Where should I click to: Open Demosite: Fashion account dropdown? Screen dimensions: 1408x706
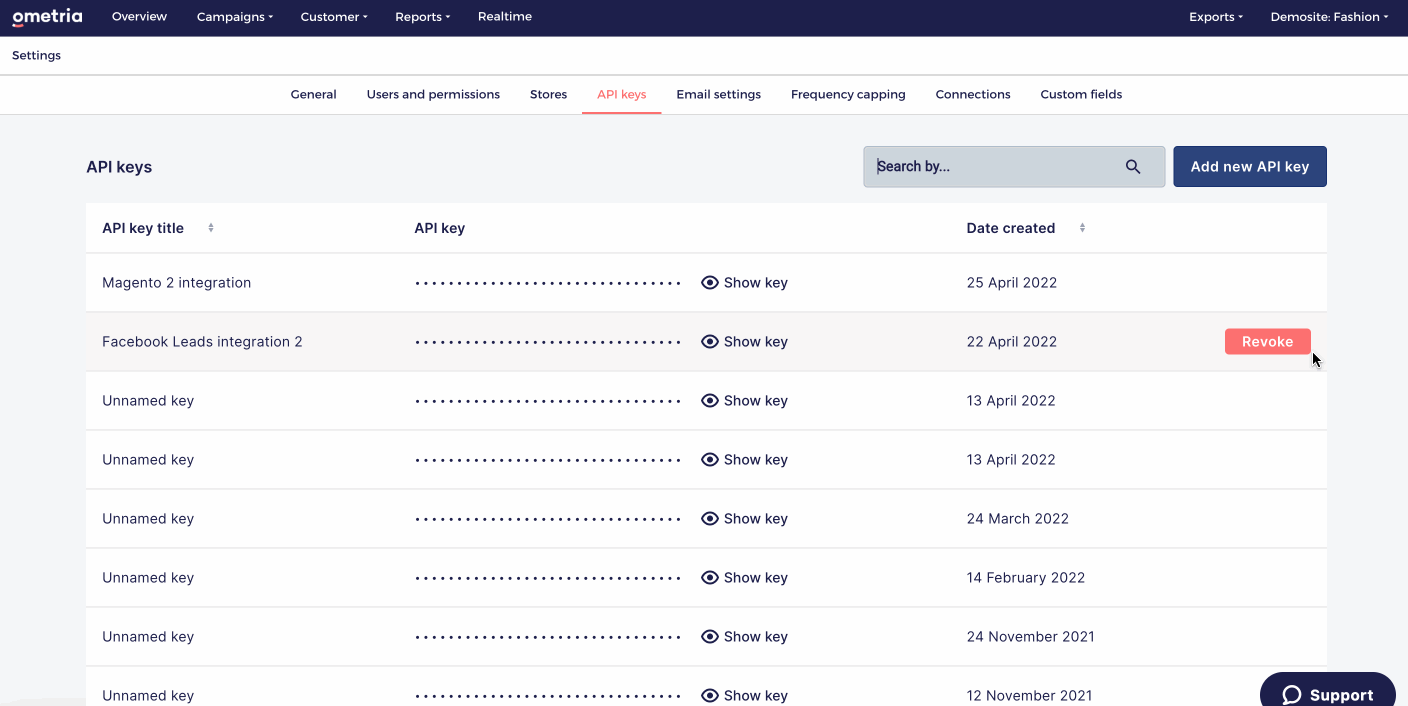point(1329,17)
